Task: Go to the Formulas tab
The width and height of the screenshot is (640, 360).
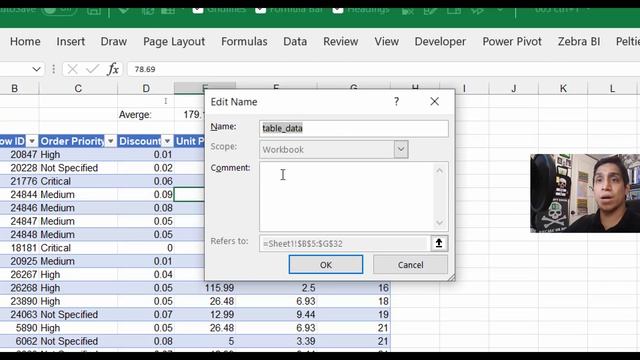Action: (244, 41)
